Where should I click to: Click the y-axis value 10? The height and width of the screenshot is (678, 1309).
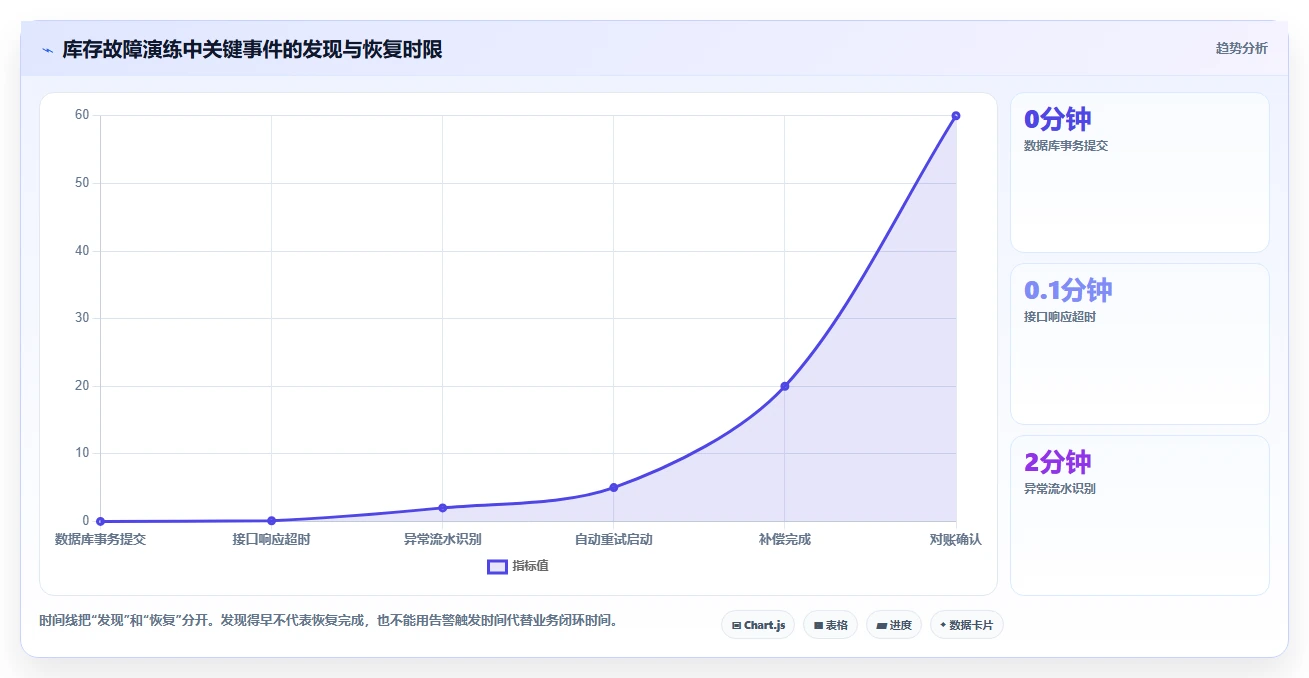(x=82, y=453)
